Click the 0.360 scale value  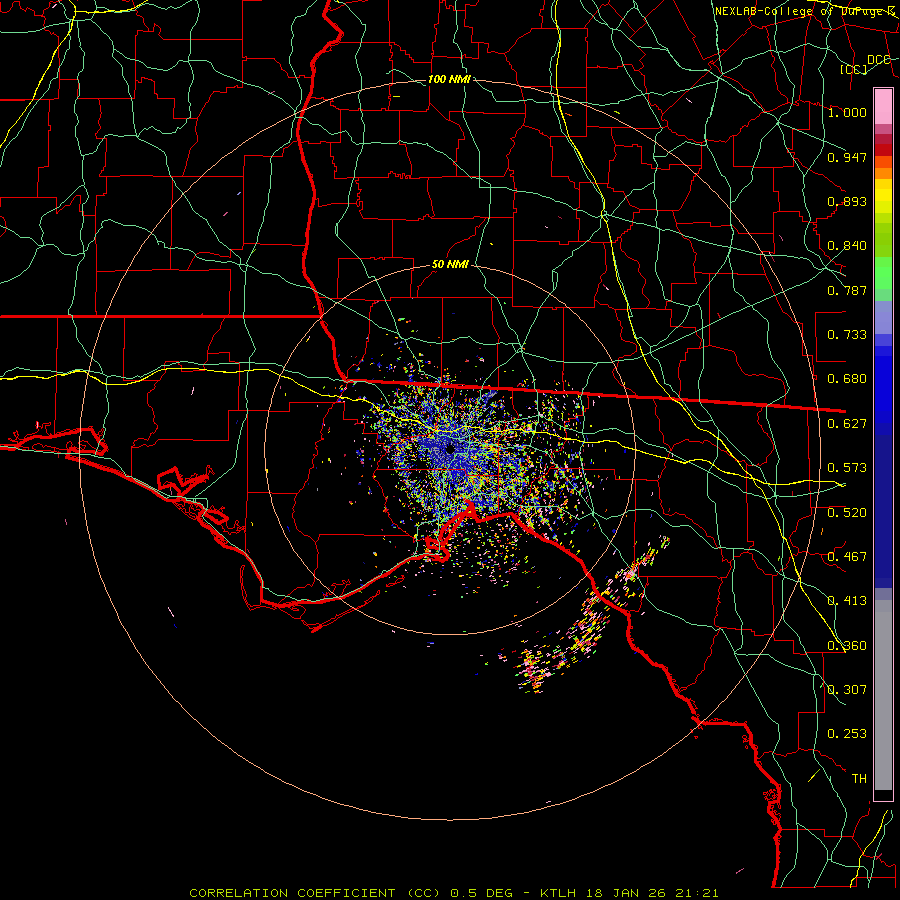[847, 646]
